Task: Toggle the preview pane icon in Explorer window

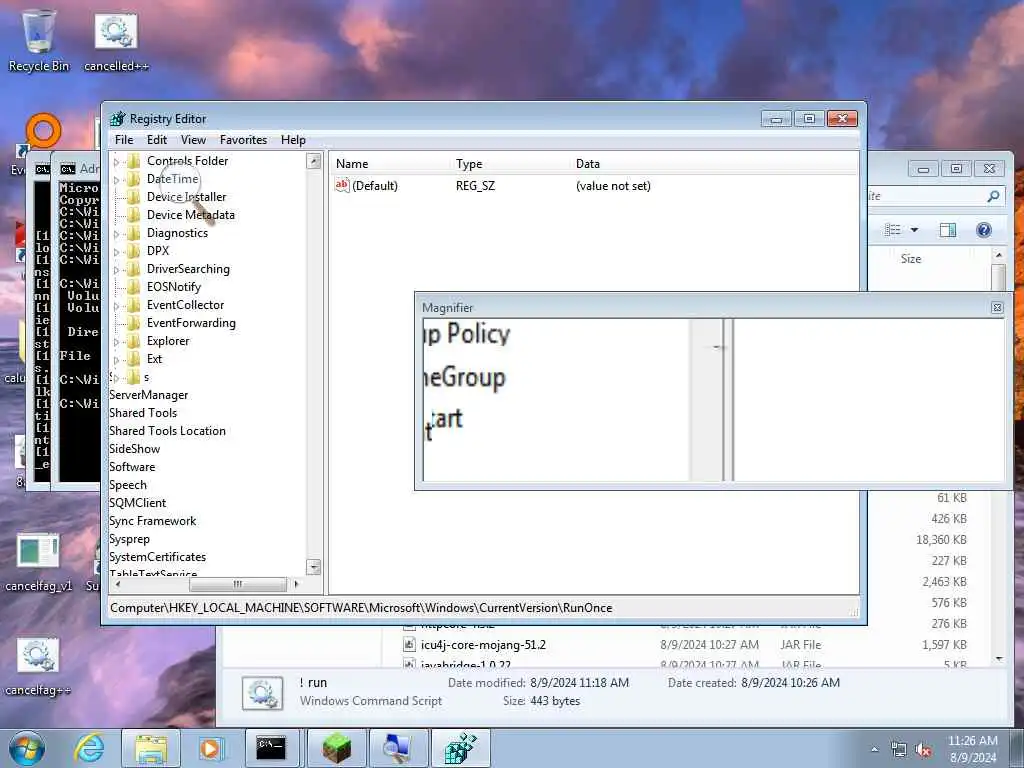Action: 948,229
